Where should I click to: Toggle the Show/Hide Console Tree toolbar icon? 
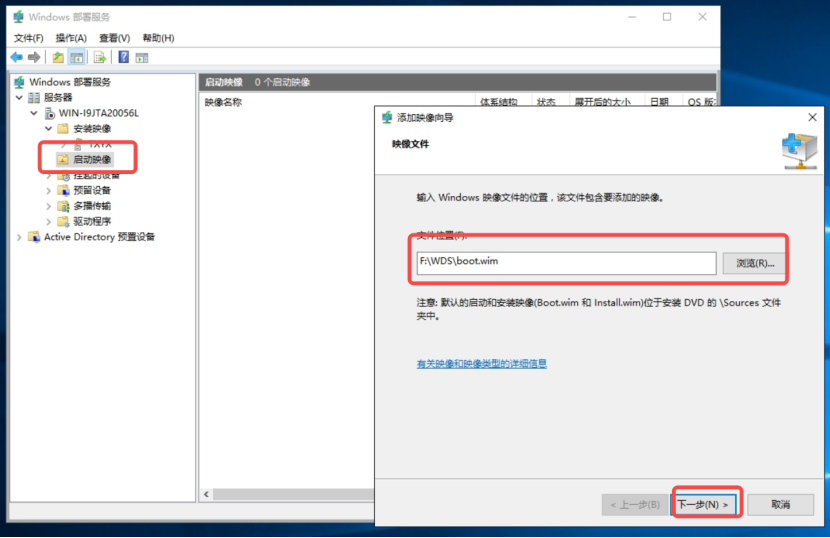(x=77, y=57)
